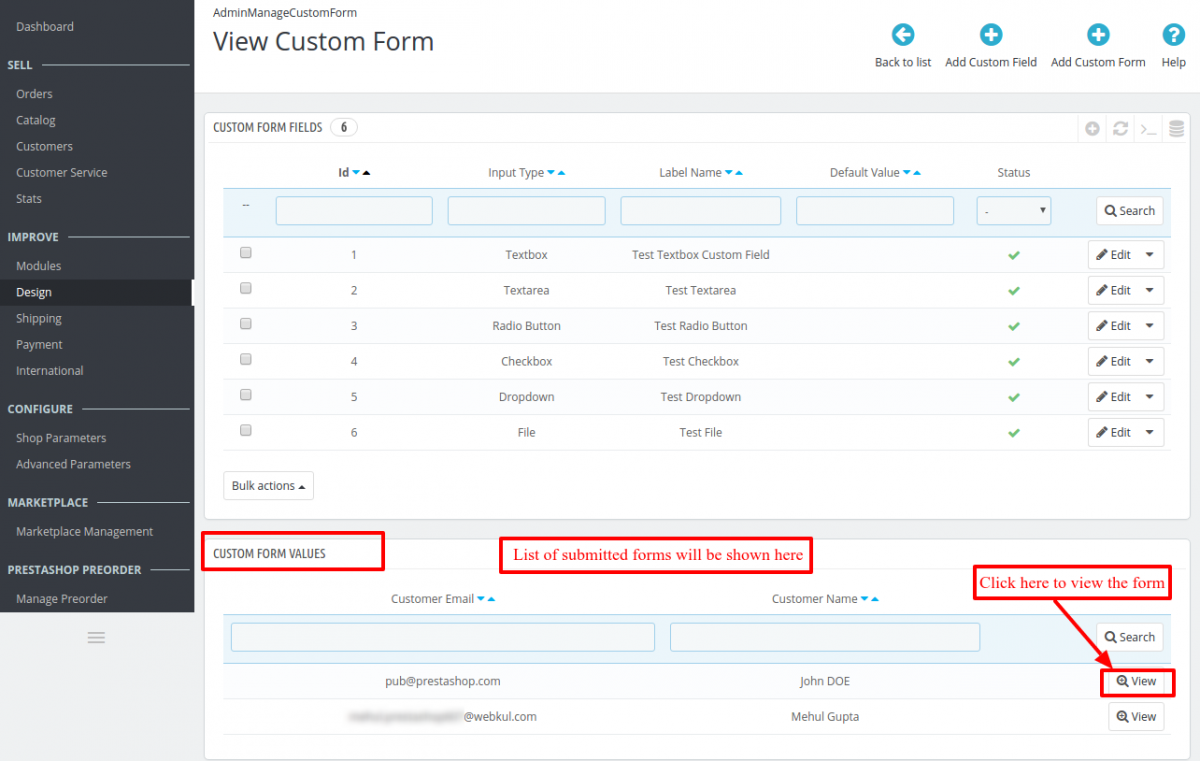View form submitted by John DOE
The height and width of the screenshot is (761, 1200).
click(1136, 682)
